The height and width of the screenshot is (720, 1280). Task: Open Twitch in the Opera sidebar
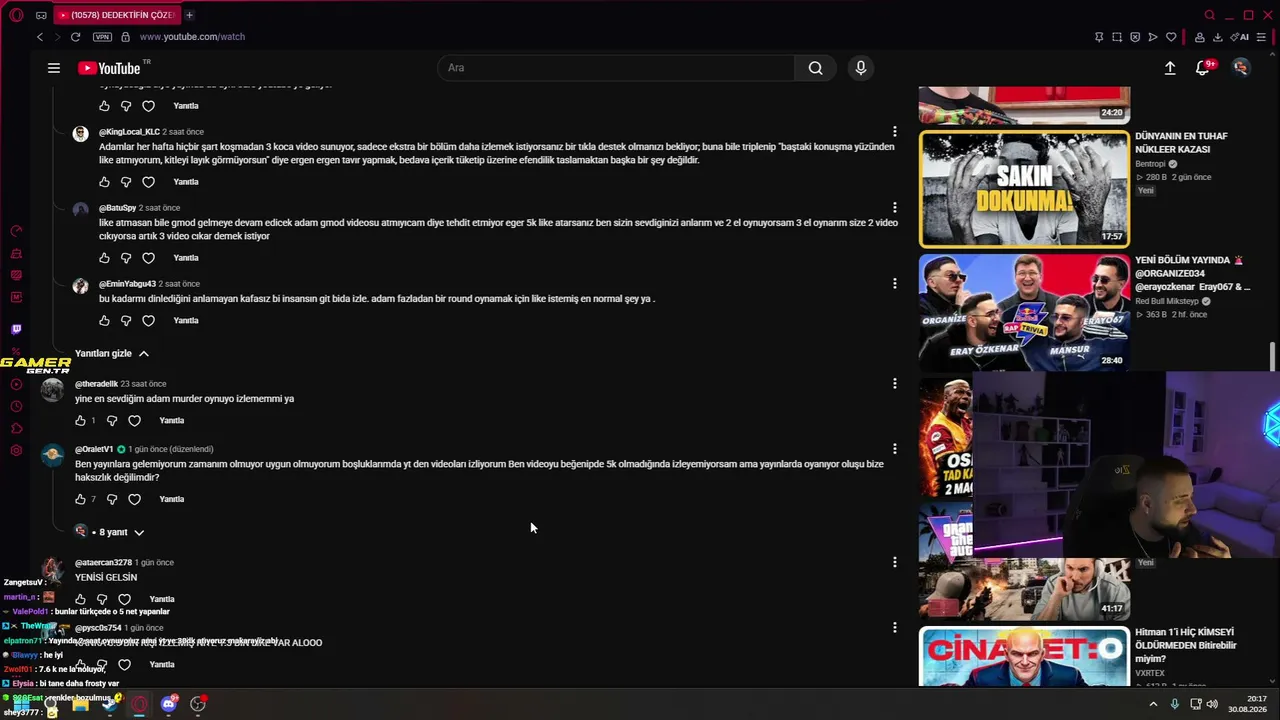[x=16, y=329]
